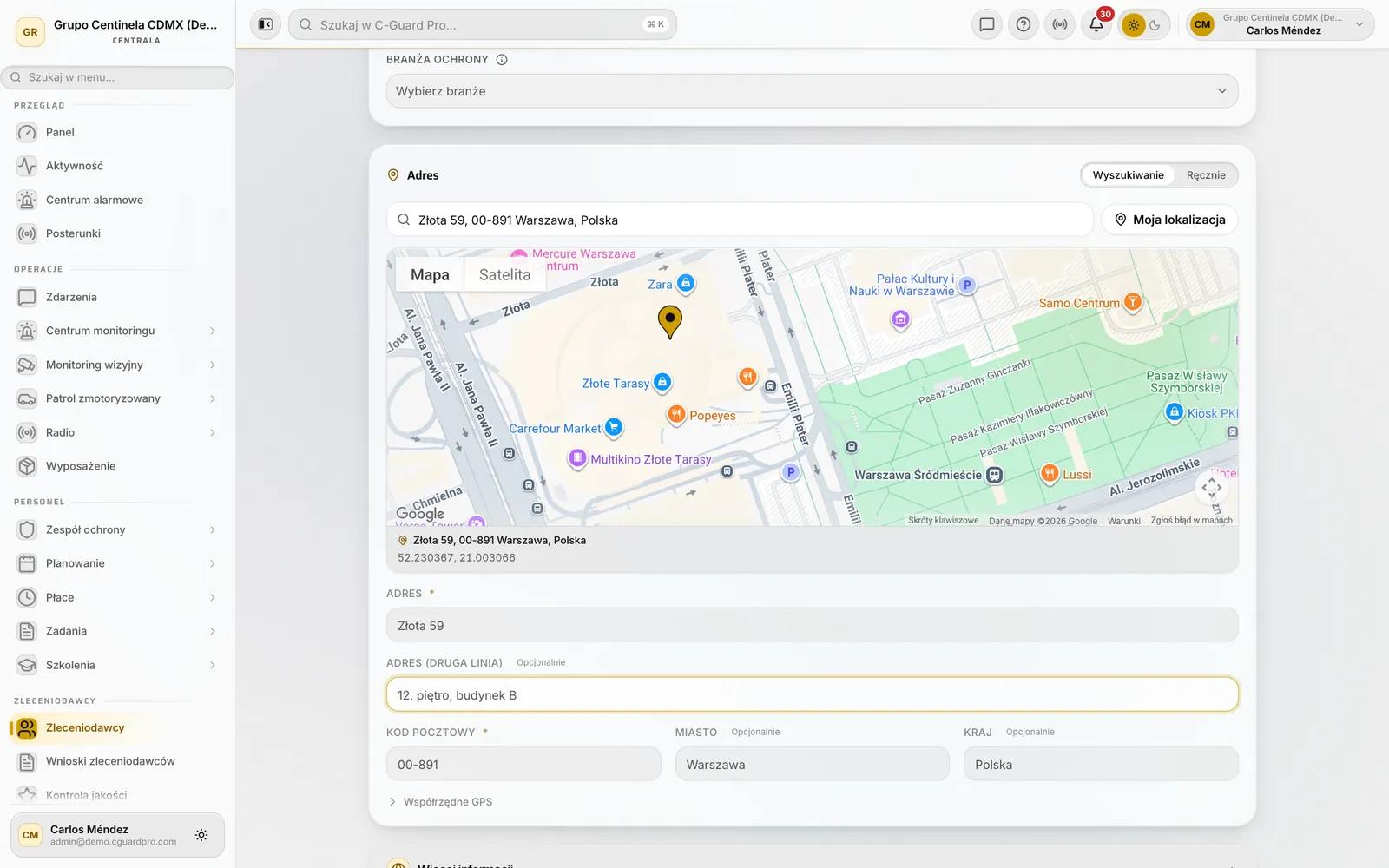Click the Popeyes restaurant marker on map
This screenshot has width=1389, height=868.
click(676, 415)
